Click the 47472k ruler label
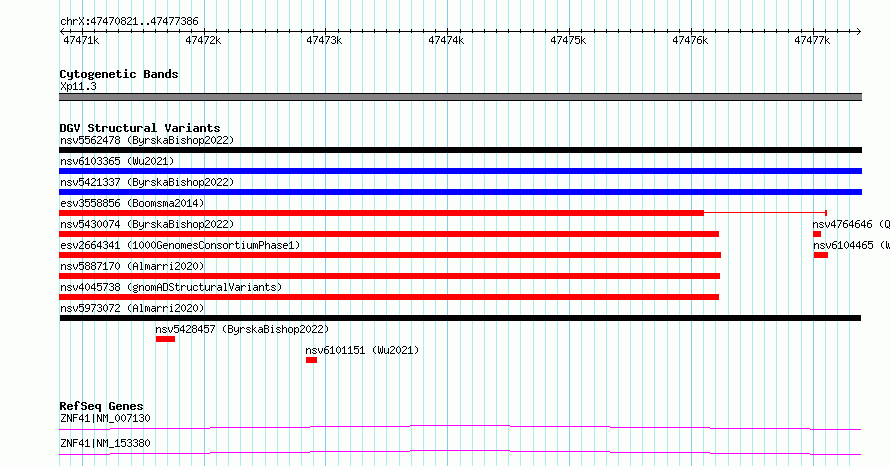Screen dimensions: 890x466 tap(203, 40)
